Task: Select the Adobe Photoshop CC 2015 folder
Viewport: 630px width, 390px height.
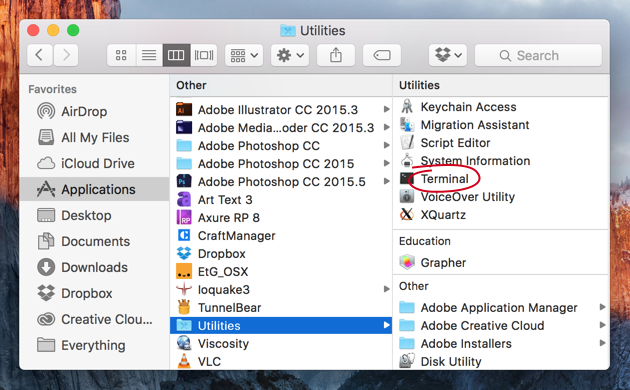Action: click(277, 163)
